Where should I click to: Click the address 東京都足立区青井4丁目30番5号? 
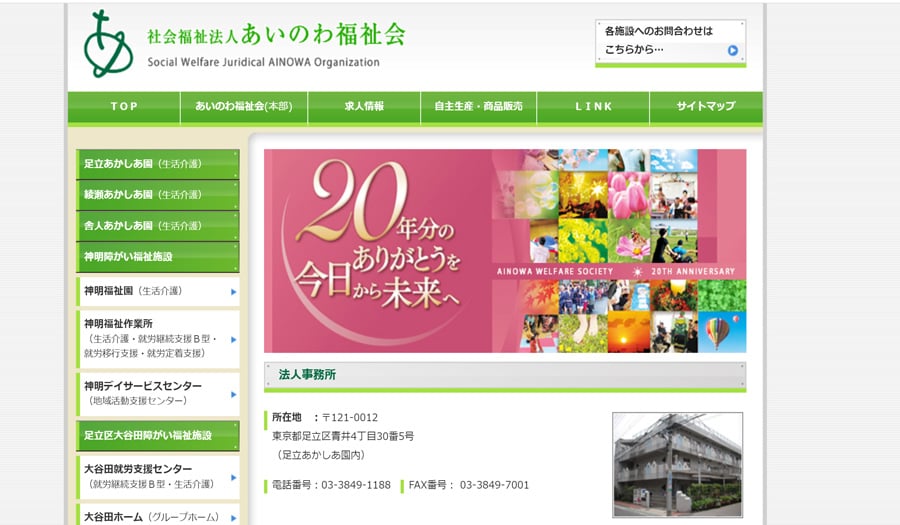pos(343,436)
